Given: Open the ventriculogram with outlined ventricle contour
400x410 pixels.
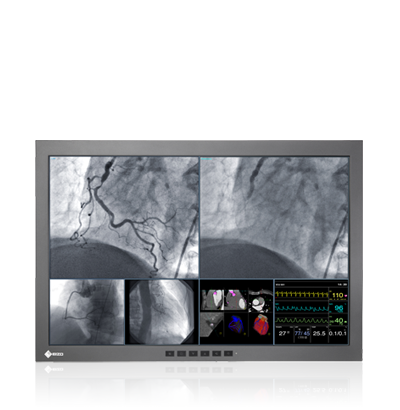Looking at the screenshot, I should (x=87, y=312).
